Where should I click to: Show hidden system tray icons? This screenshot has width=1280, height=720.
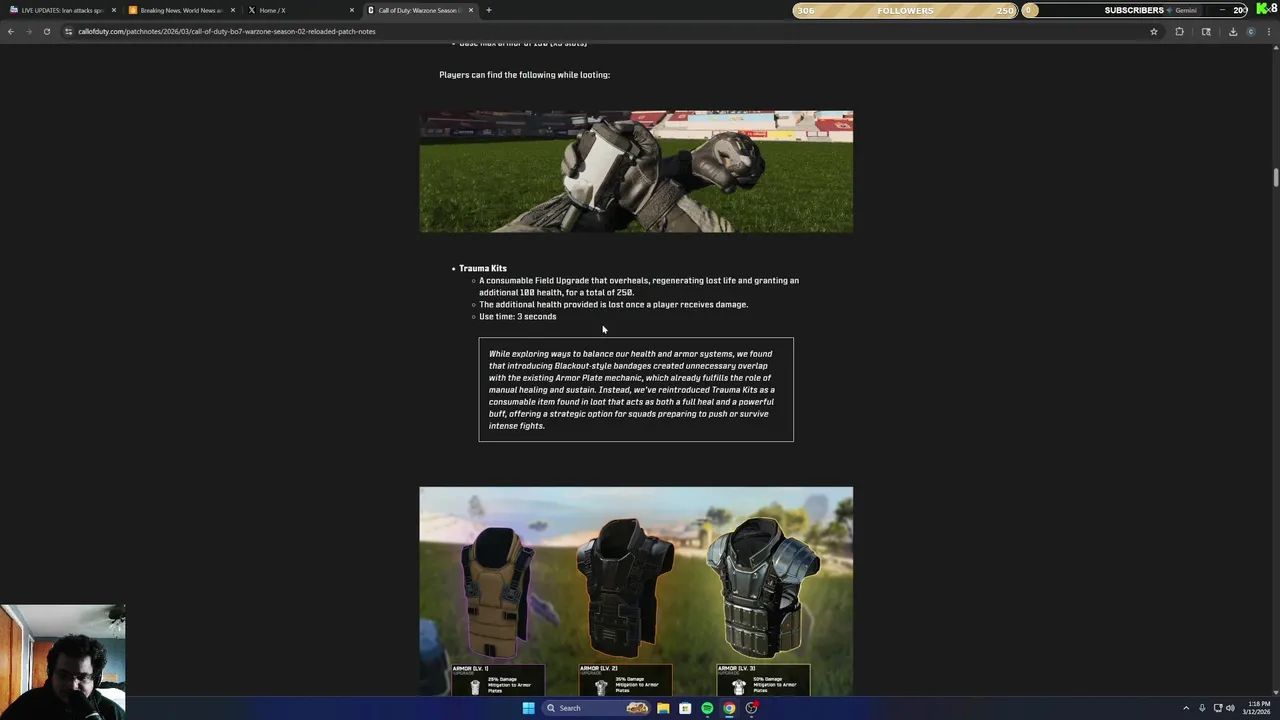[x=1187, y=708]
